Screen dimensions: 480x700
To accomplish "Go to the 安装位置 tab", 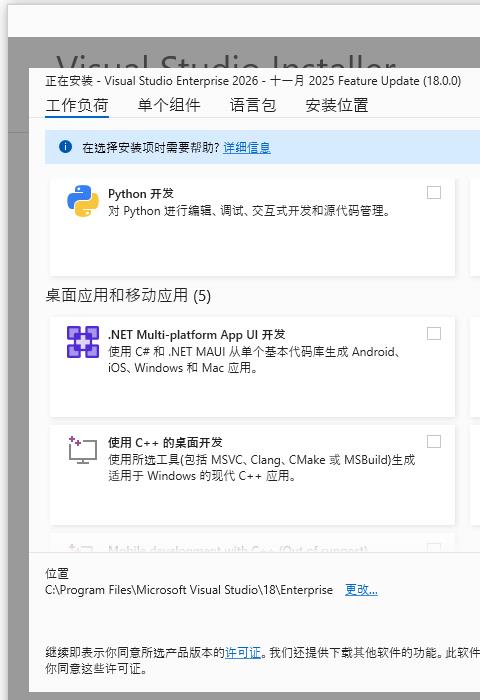I will (337, 105).
